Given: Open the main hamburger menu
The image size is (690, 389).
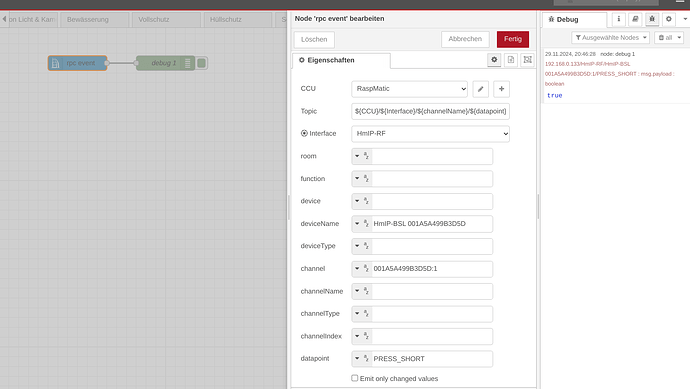Looking at the screenshot, I should 680,2.
